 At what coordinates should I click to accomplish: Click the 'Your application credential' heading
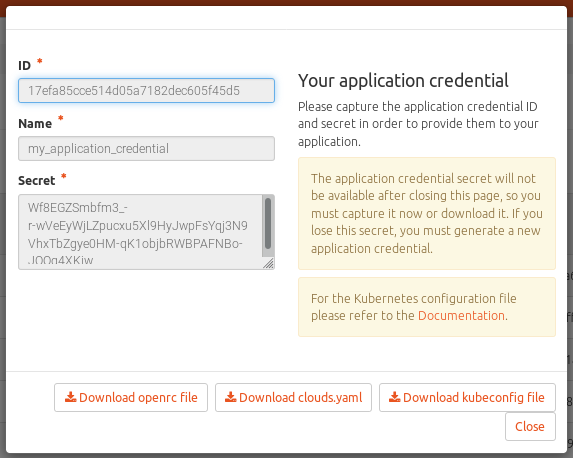403,81
